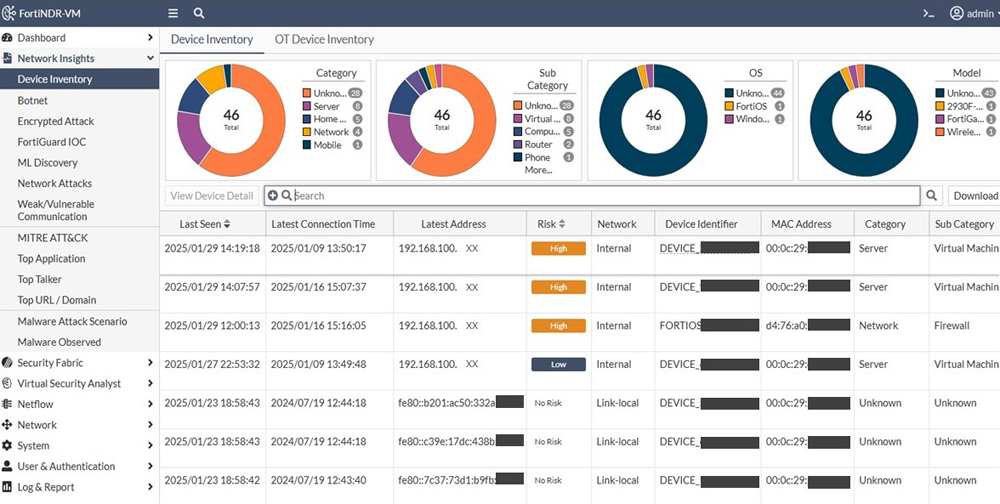Click MAC Address column header
Viewport: 1000px width, 504px height.
click(801, 225)
